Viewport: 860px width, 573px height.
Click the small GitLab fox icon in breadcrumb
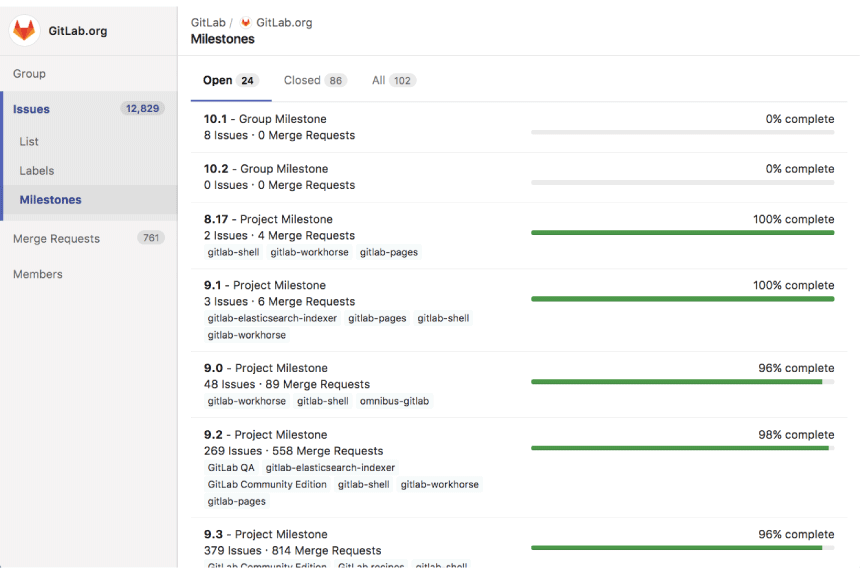(x=246, y=22)
